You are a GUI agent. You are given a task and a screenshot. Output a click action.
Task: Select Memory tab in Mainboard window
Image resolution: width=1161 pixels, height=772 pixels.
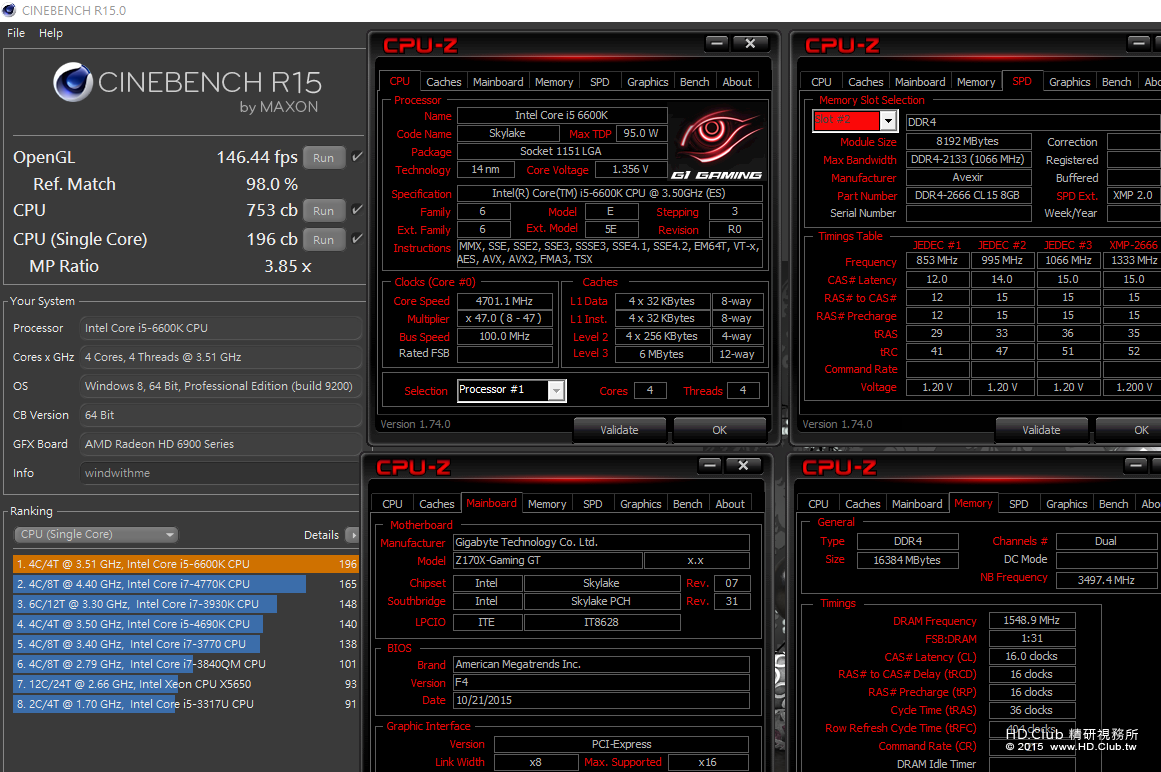(x=547, y=504)
